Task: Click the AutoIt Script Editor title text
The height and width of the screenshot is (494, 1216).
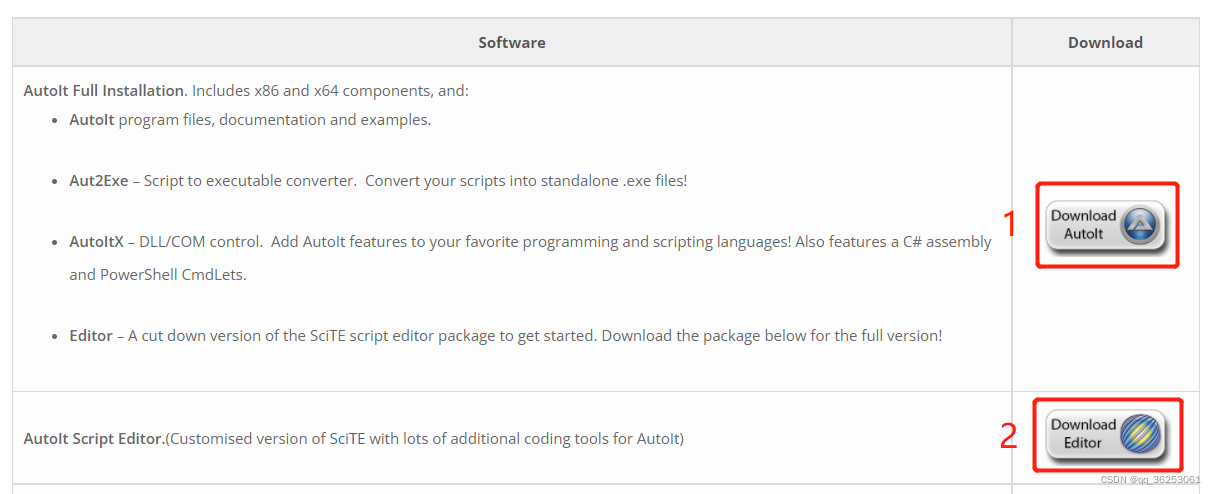Action: [x=95, y=438]
